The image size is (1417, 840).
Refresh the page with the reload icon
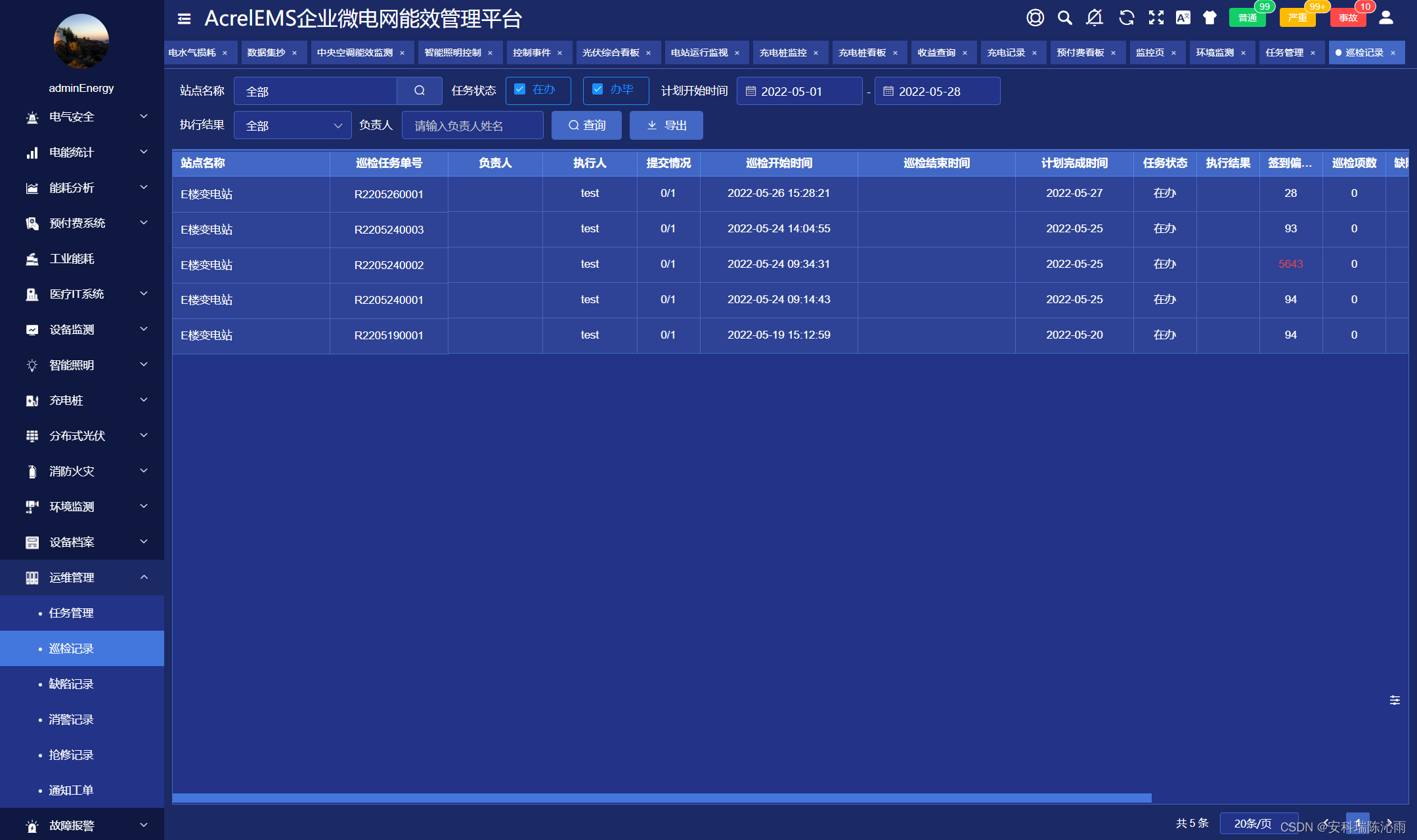tap(1125, 18)
